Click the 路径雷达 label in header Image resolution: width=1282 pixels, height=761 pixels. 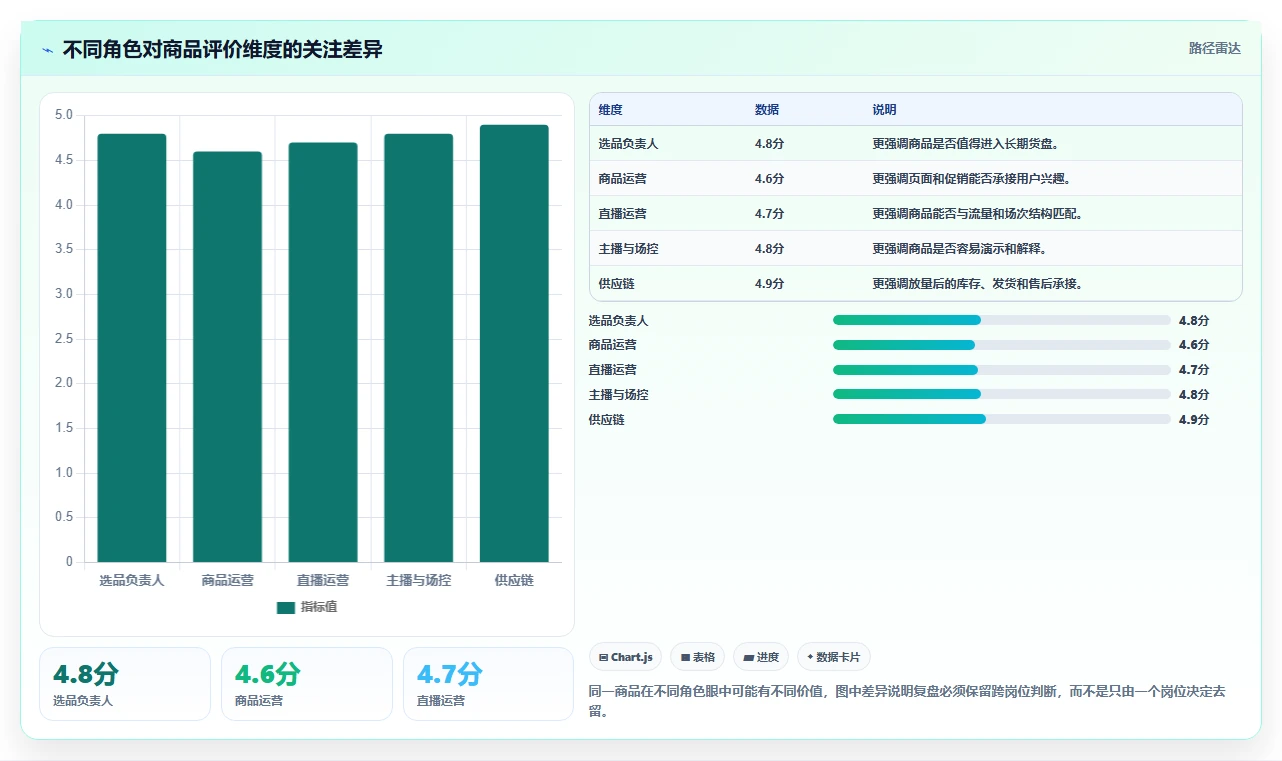(1214, 48)
